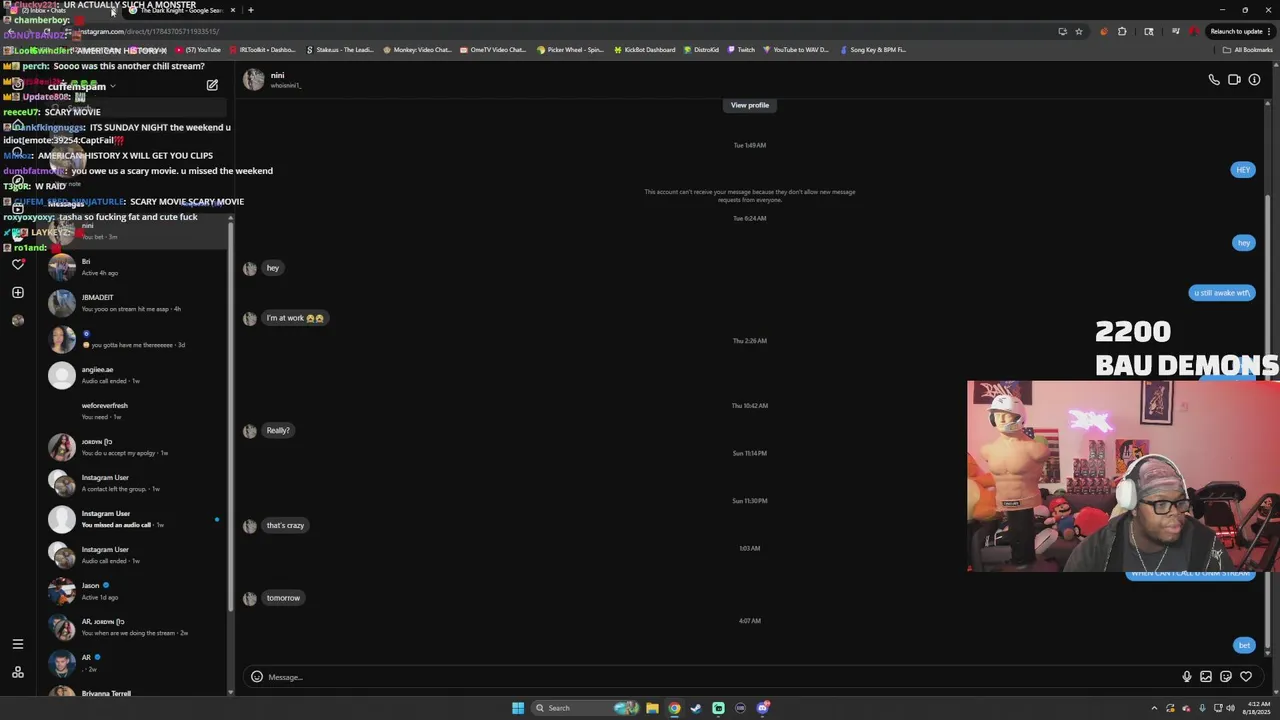1280x720 pixels.
Task: Open the nini profile name in header
Action: coord(277,75)
